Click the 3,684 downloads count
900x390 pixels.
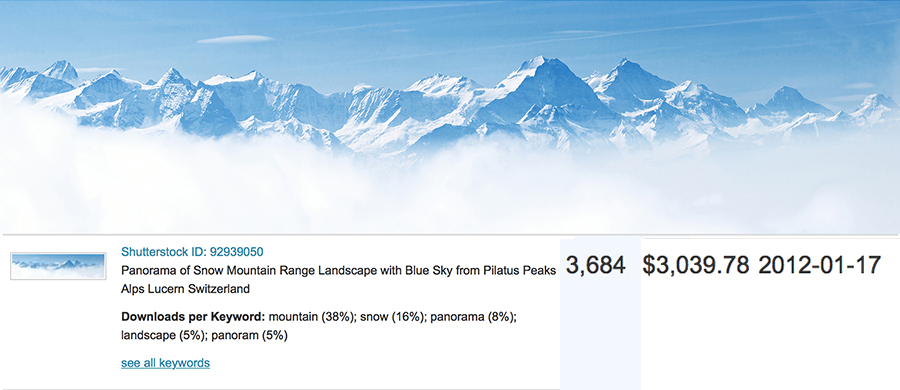(x=596, y=265)
